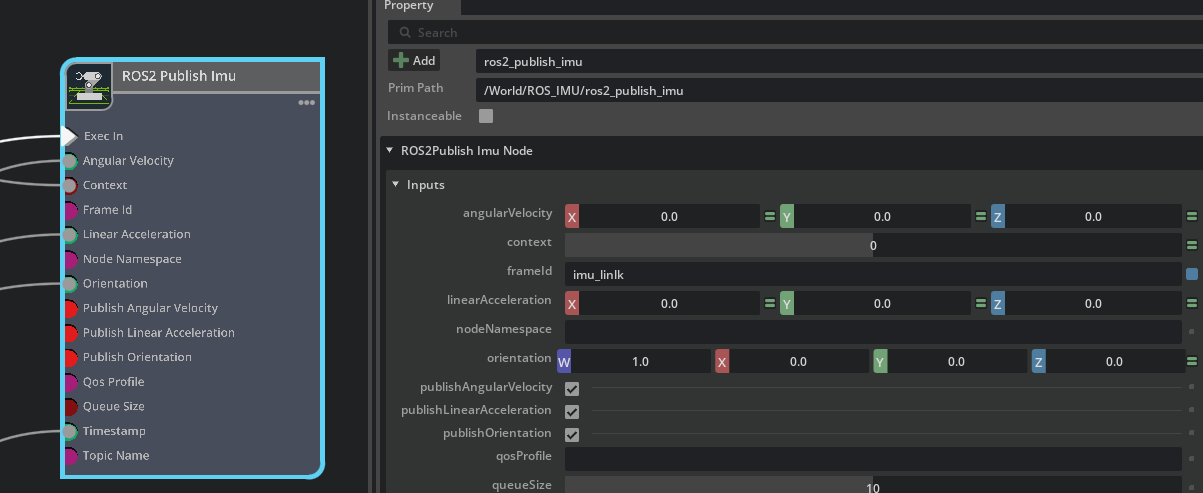Click the Frame Id port connector
1203x493 pixels.
(x=70, y=210)
